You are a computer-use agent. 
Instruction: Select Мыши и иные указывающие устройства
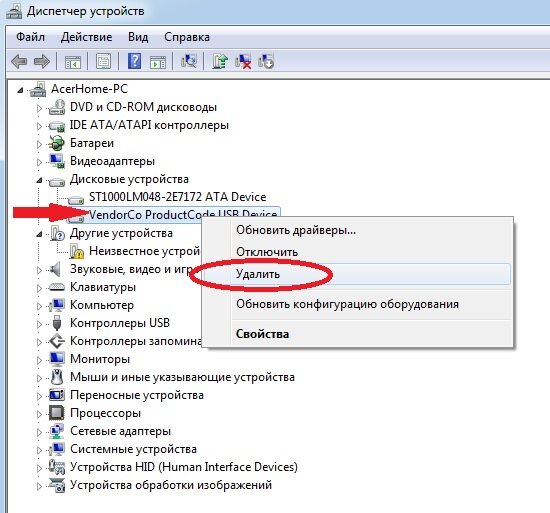[x=182, y=377]
